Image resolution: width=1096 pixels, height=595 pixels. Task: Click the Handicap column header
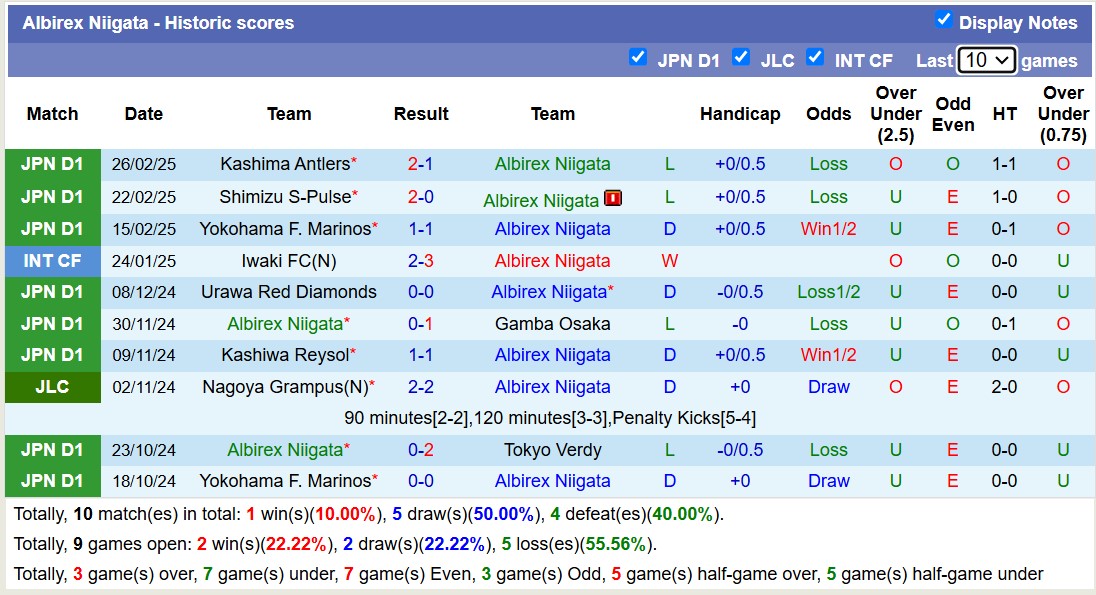click(739, 114)
